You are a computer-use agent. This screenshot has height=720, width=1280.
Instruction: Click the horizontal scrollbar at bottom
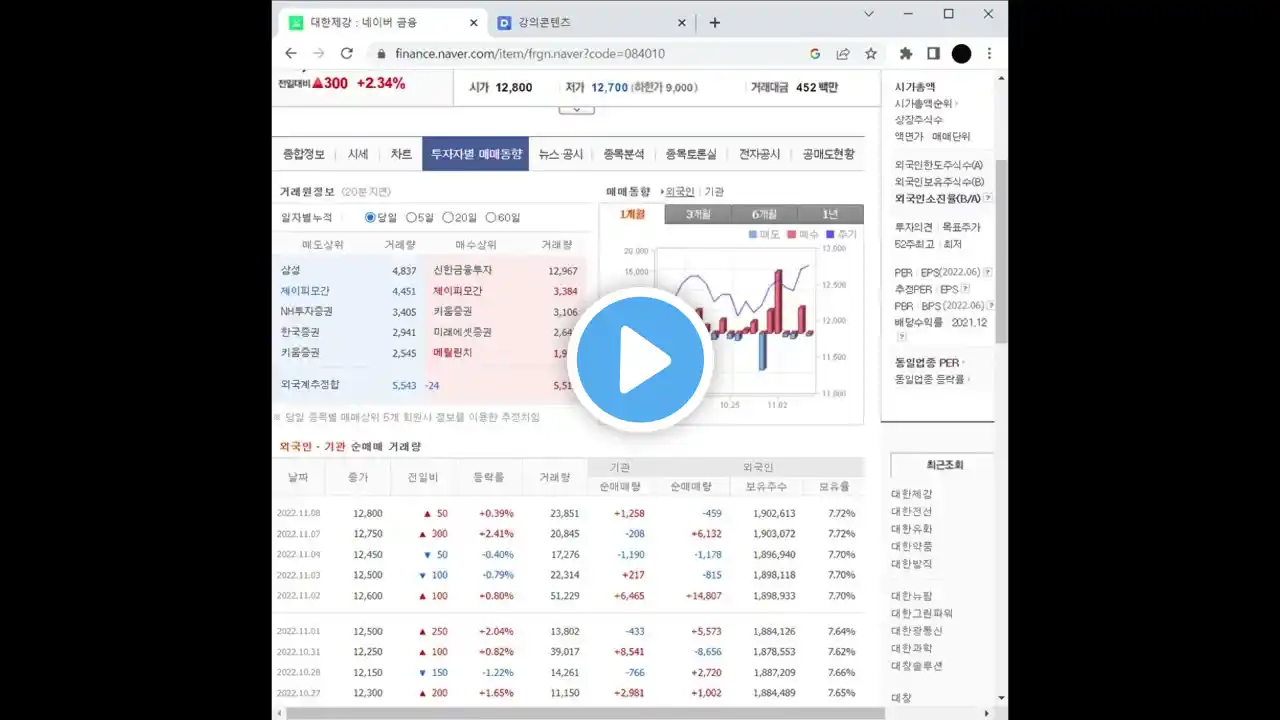pyautogui.click(x=585, y=713)
